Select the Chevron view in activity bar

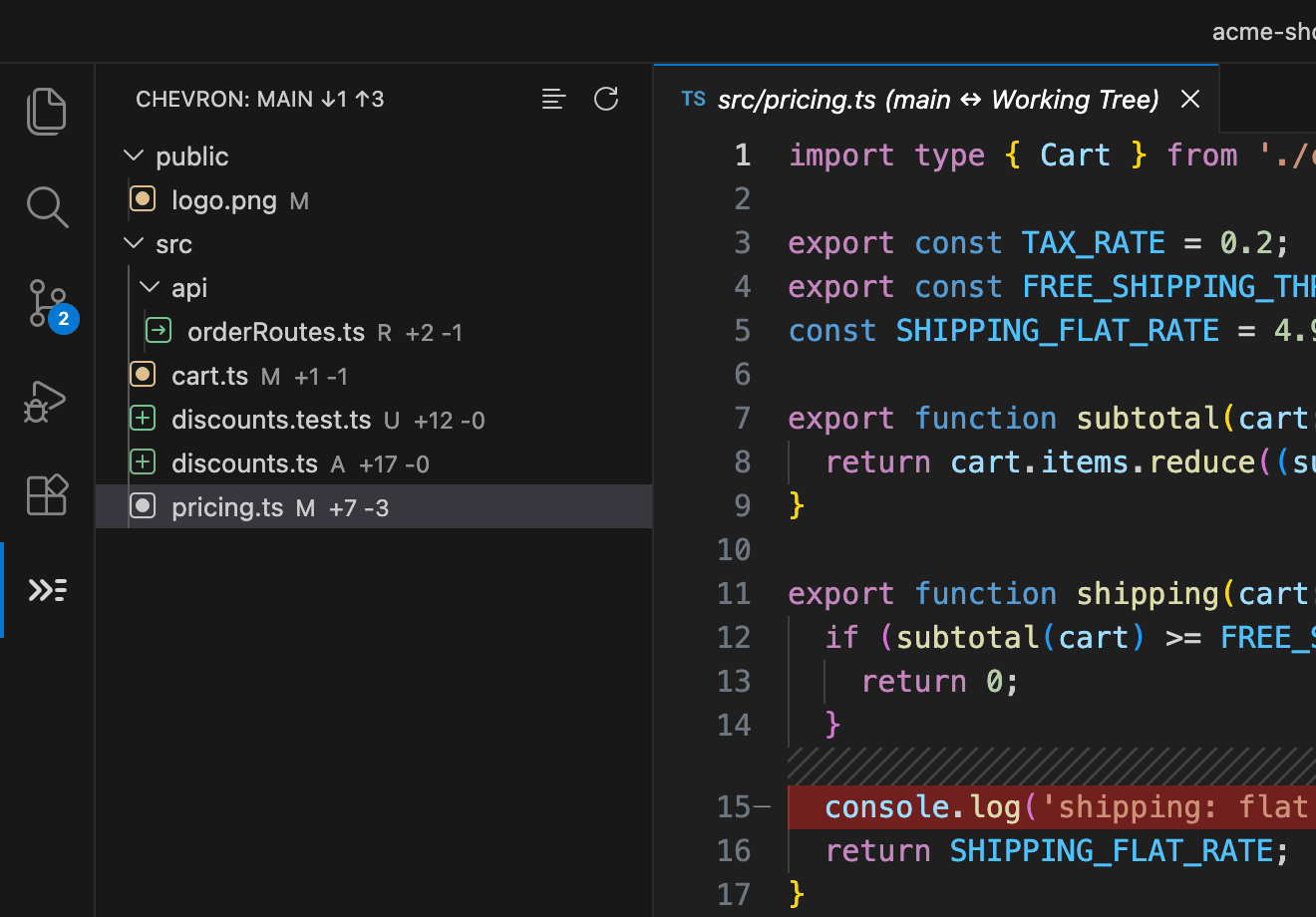tap(47, 590)
